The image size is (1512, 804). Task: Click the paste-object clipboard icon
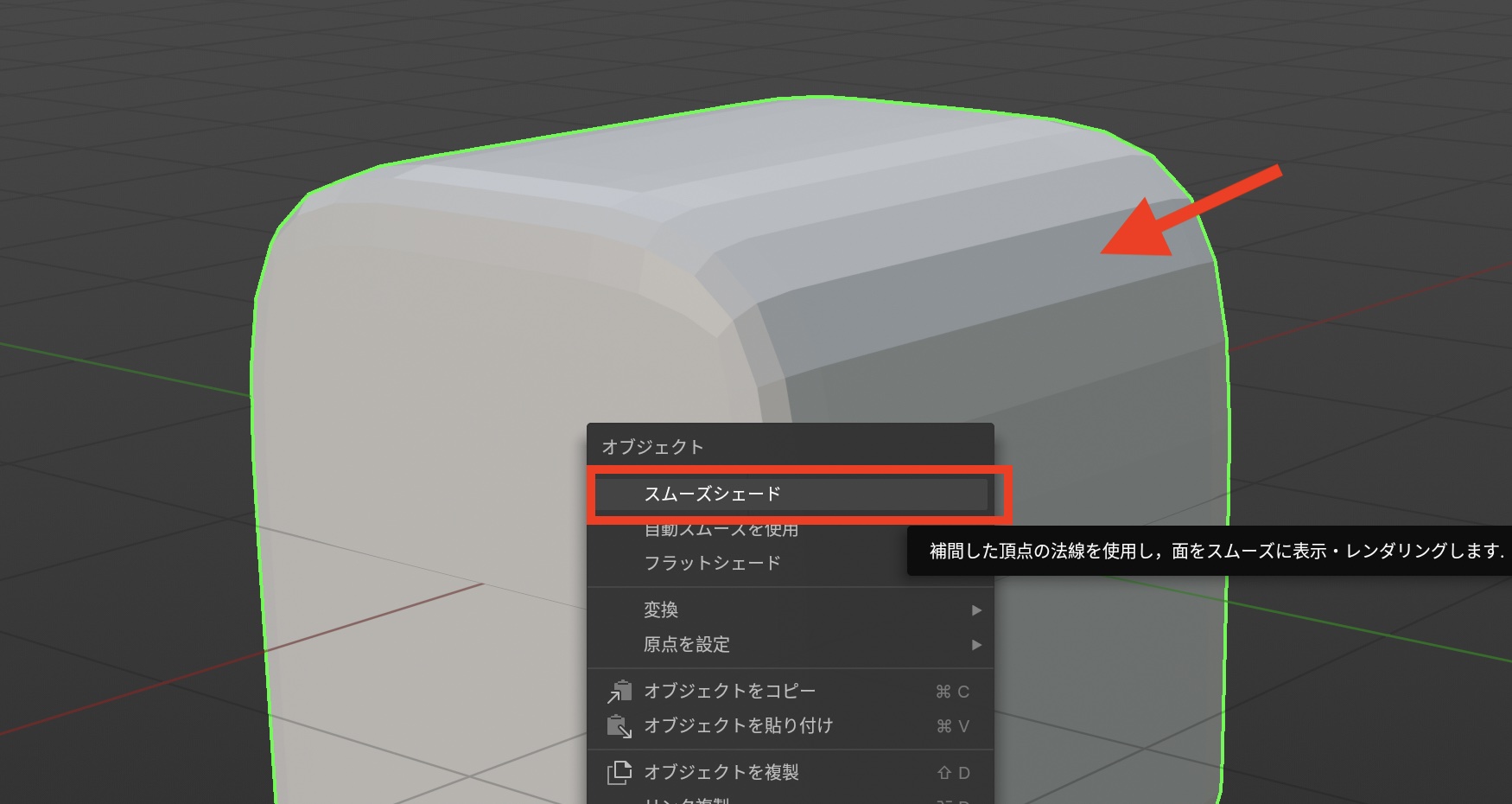619,726
